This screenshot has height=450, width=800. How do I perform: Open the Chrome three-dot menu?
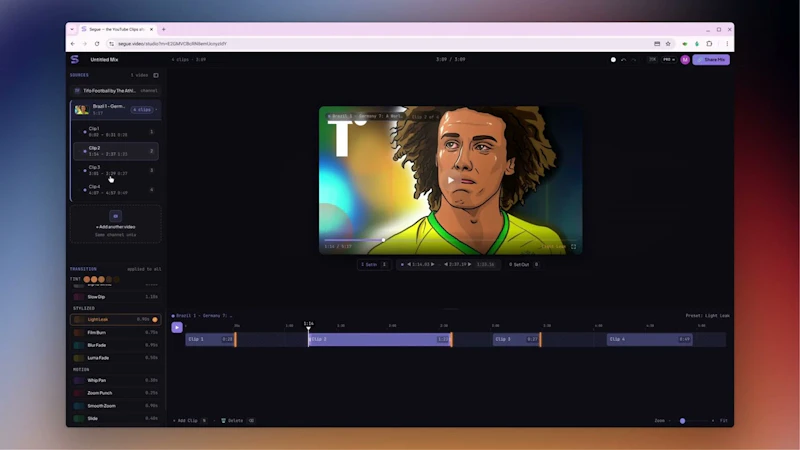coord(727,44)
